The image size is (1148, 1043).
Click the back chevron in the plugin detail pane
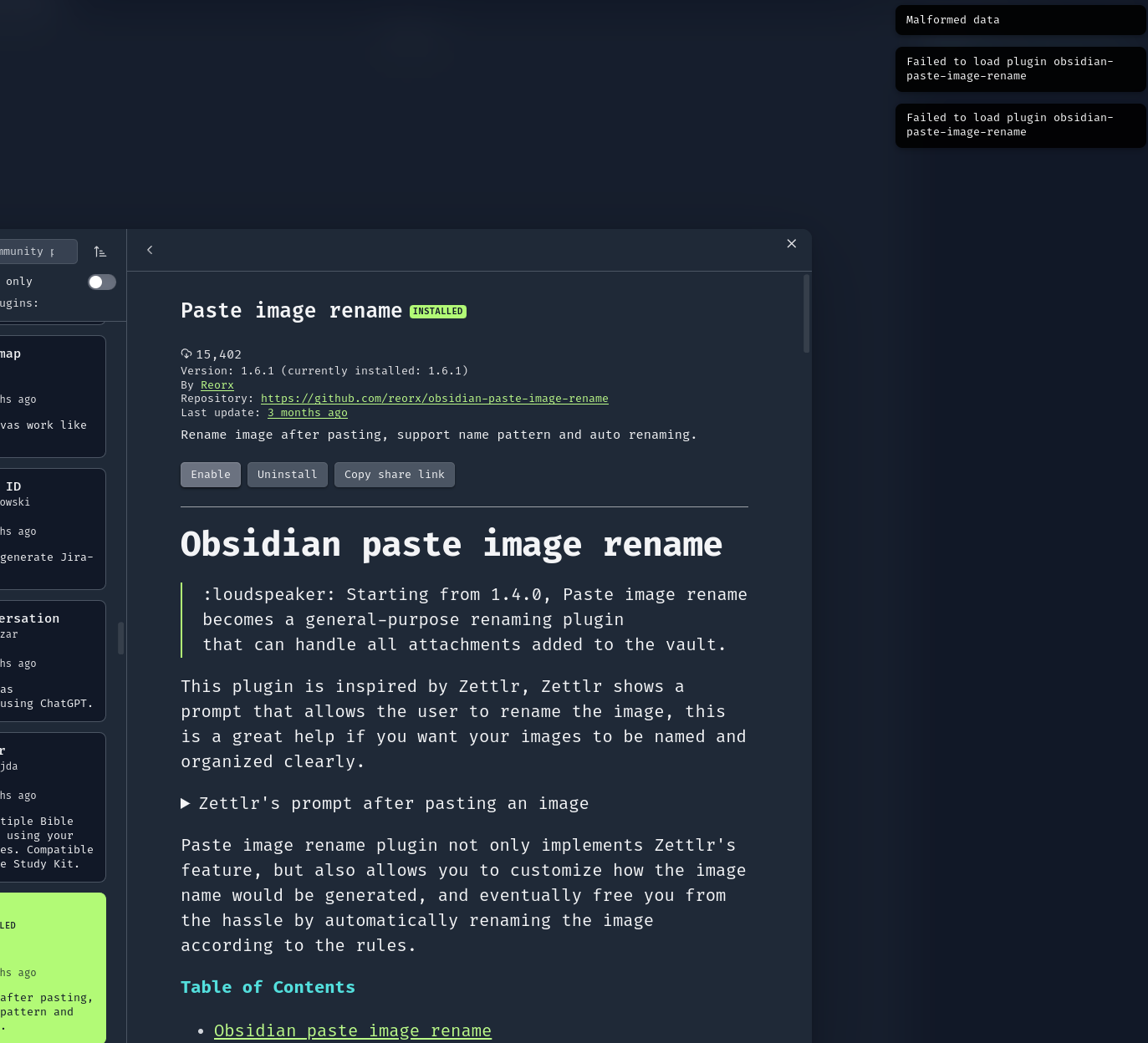[150, 249]
